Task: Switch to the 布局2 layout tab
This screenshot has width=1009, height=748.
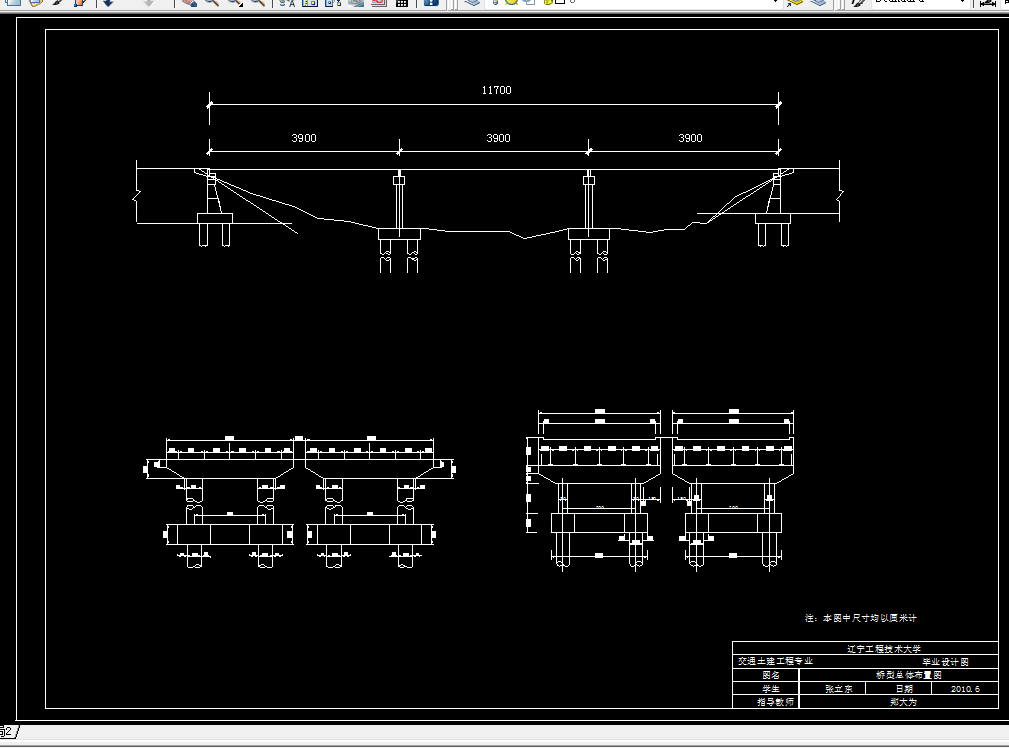Action: [x=8, y=731]
